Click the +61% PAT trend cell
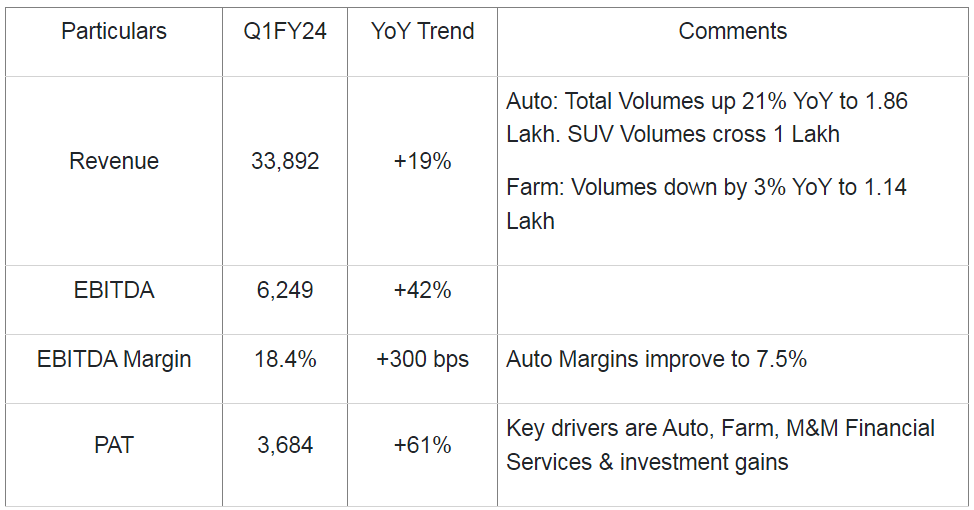 [x=422, y=445]
